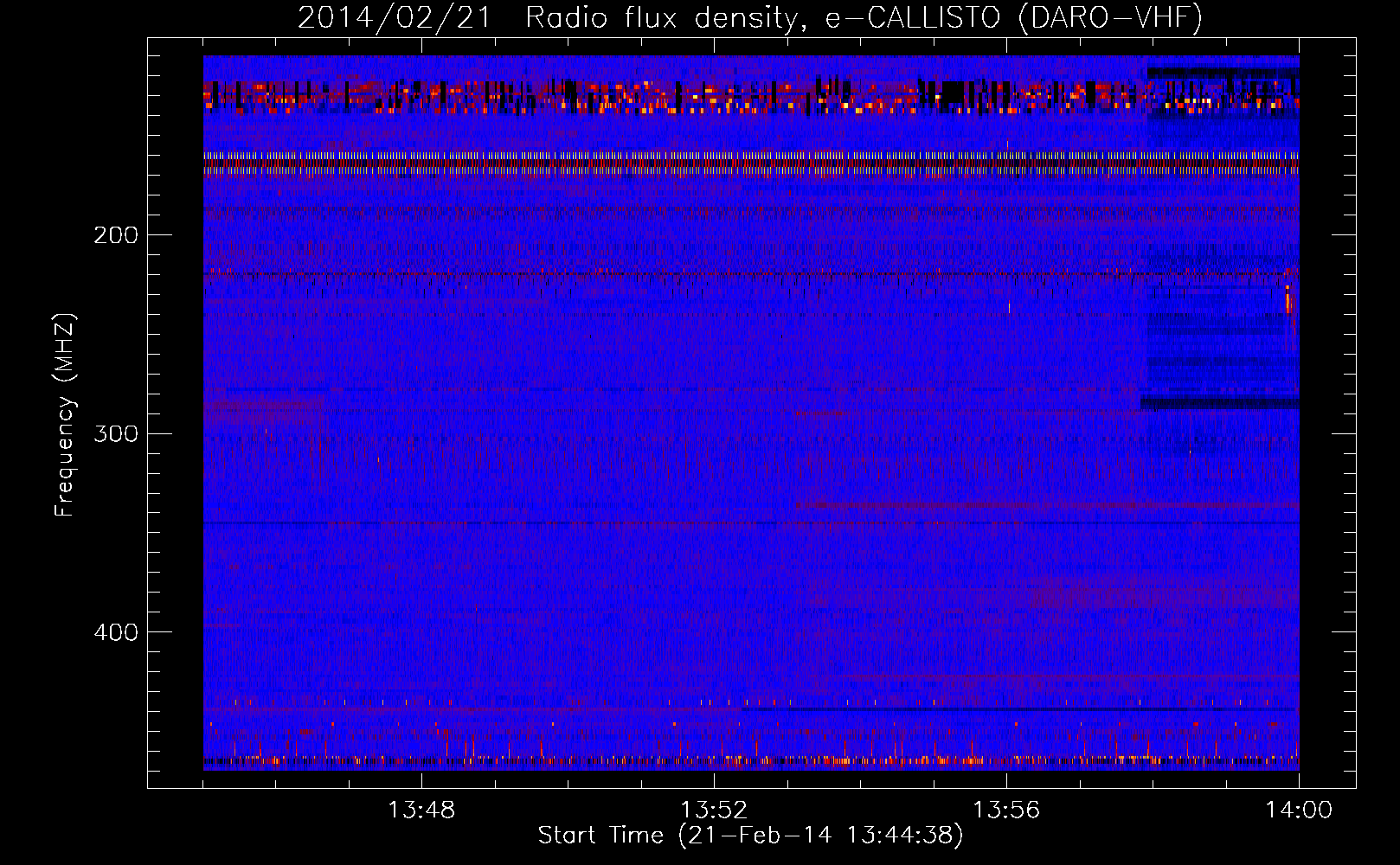Click the 'Start Time (21-Feb-14 13:44:38)' axis label
Viewport: 1400px width, 865px height.
point(750,836)
